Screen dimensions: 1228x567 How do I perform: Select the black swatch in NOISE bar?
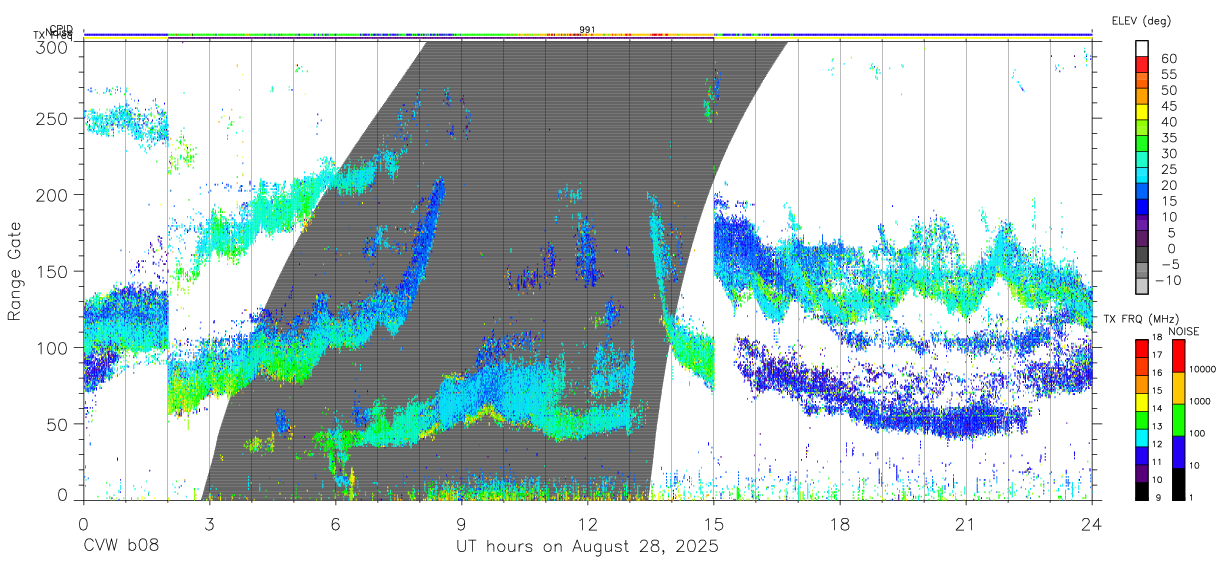[x=1178, y=482]
